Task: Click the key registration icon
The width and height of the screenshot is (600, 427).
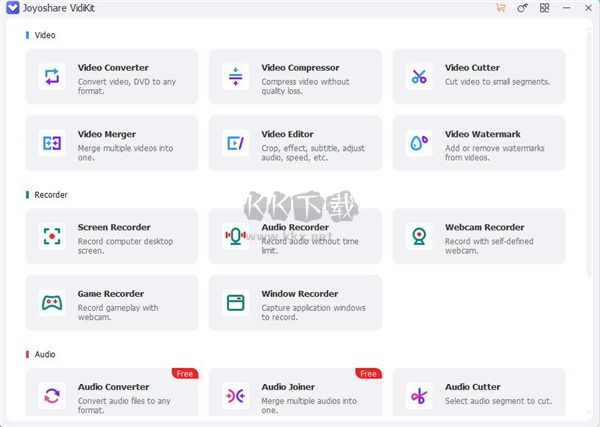Action: tap(522, 8)
